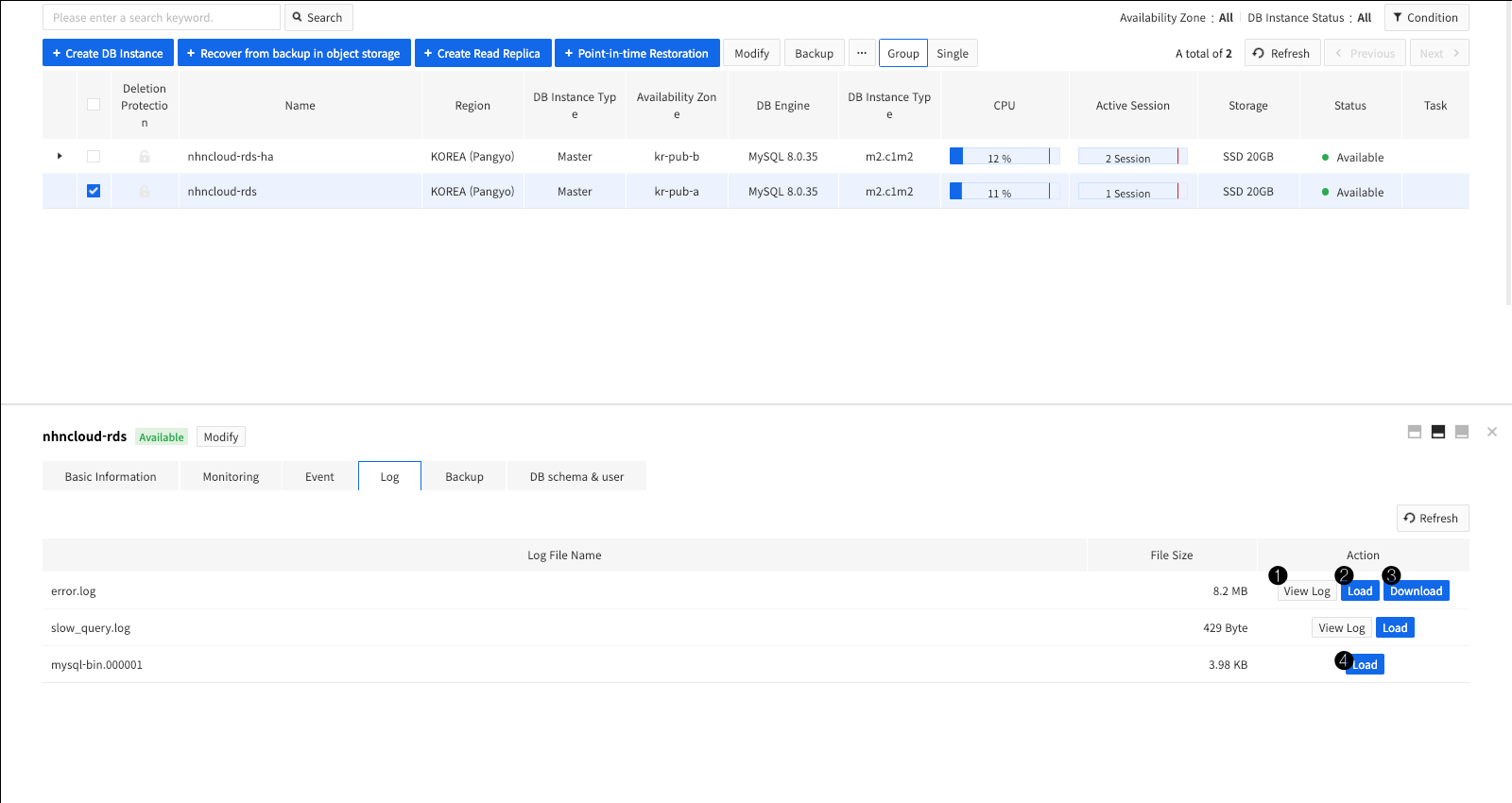Click the lock icon for nhncloud-rds-ha

pyautogui.click(x=145, y=156)
